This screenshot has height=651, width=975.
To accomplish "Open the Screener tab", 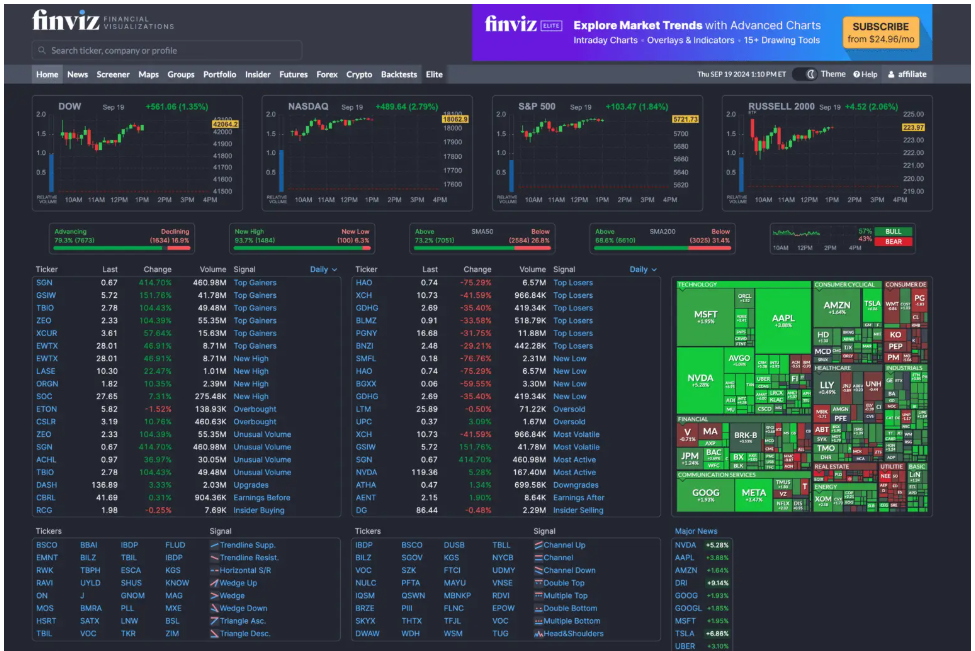I will click(x=113, y=74).
